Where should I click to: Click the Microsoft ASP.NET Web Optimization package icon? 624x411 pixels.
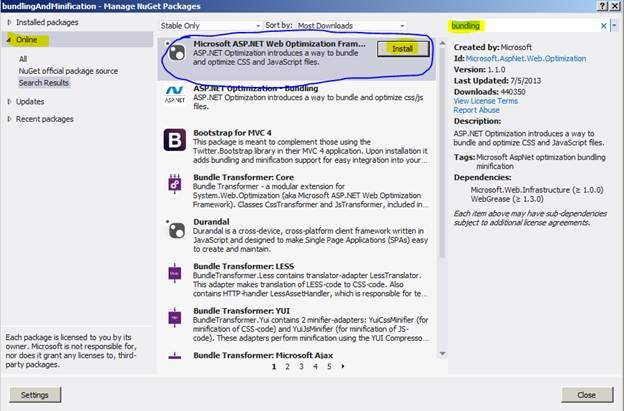click(x=177, y=52)
